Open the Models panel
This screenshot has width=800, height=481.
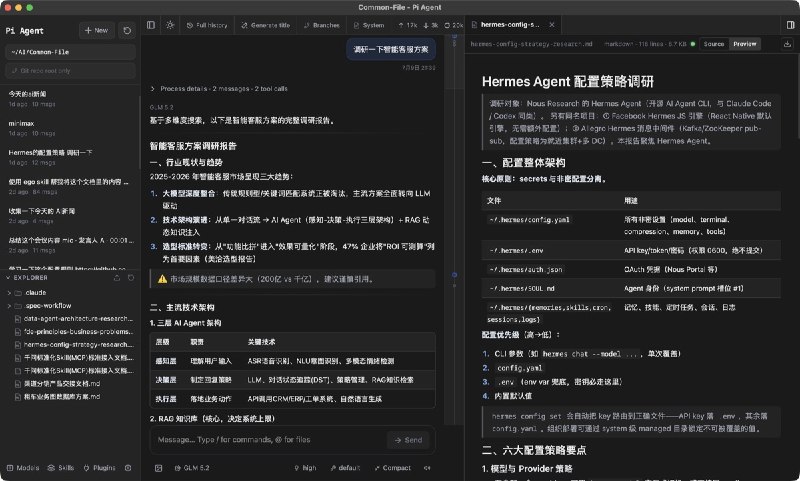[x=23, y=468]
